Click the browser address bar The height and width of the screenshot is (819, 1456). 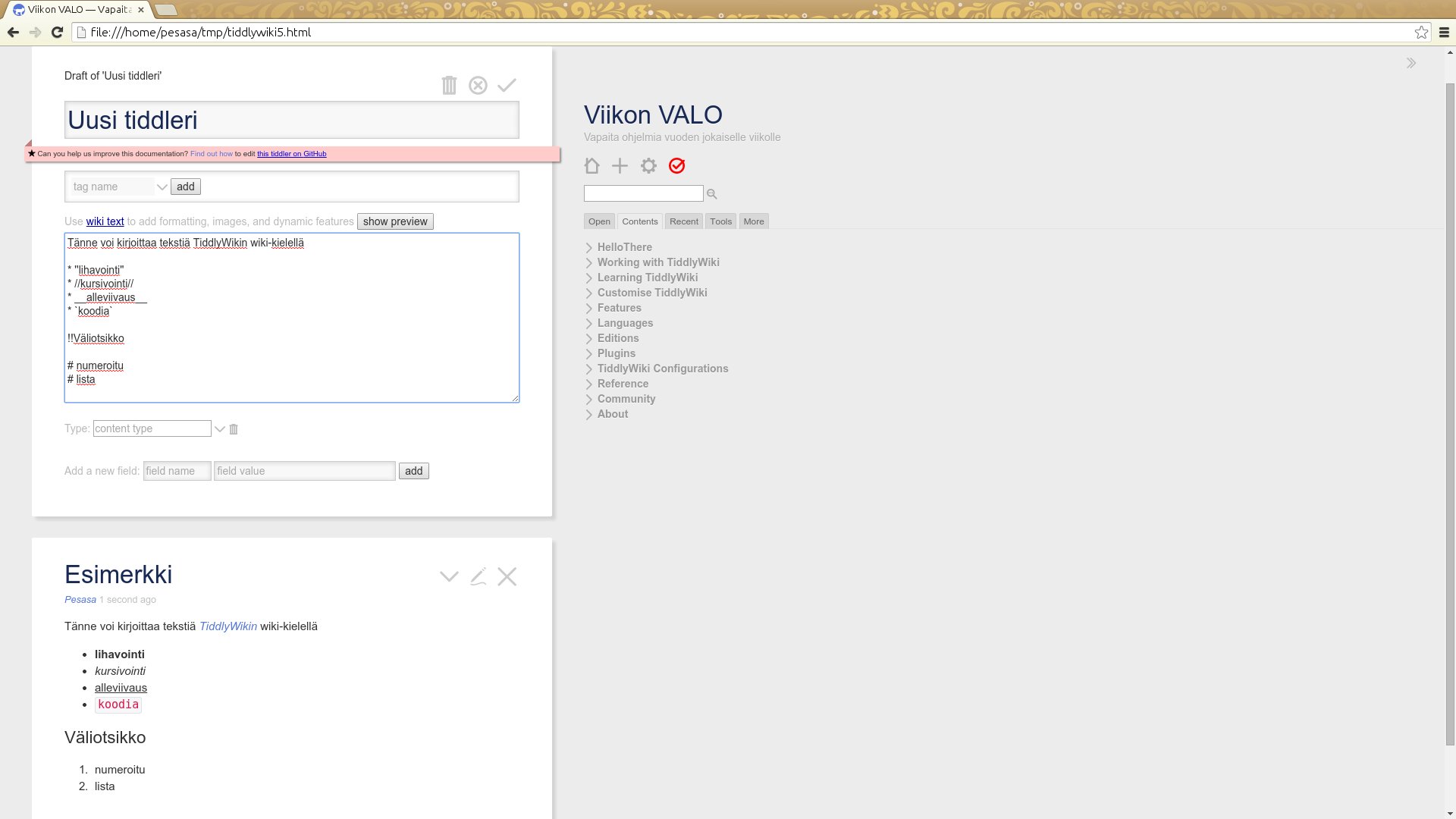742,32
